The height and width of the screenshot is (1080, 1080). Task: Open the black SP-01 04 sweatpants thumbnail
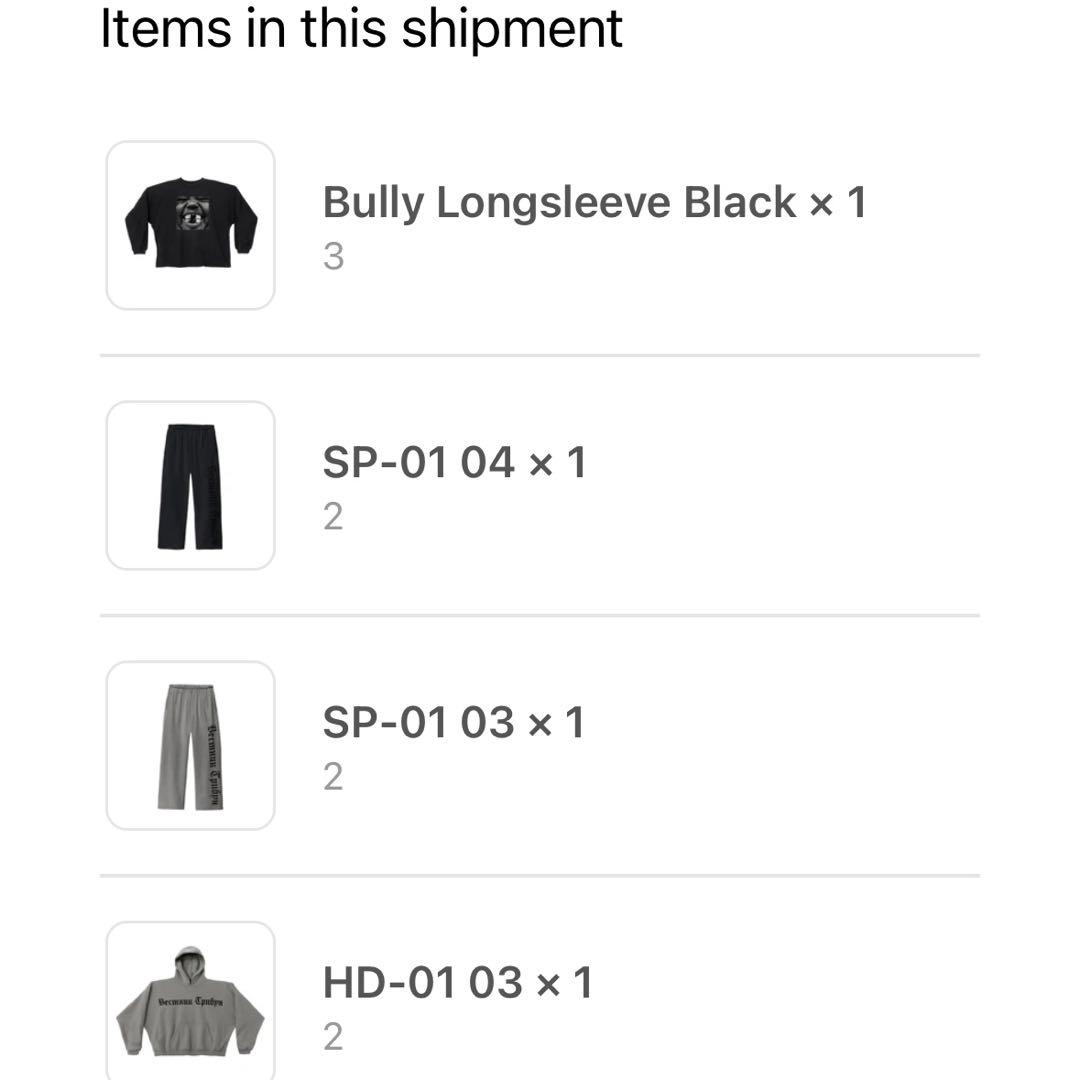191,486
